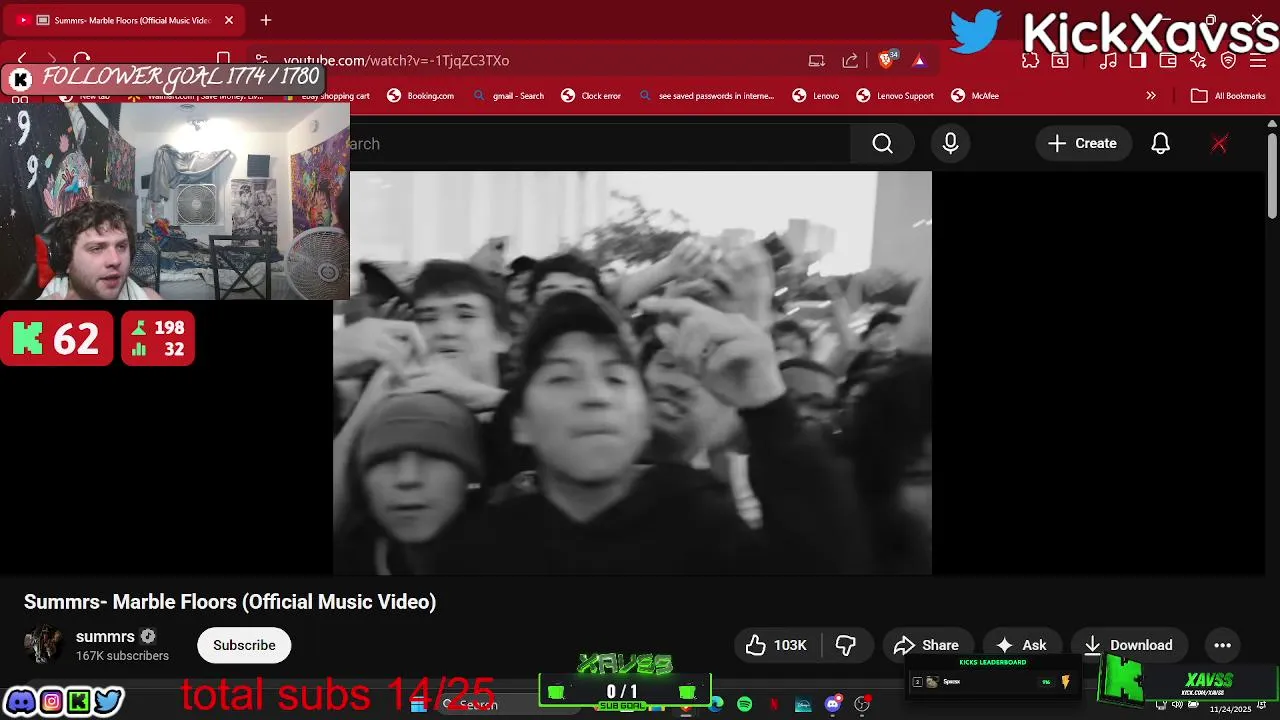Open the site settings icon in address bar

coord(261,60)
